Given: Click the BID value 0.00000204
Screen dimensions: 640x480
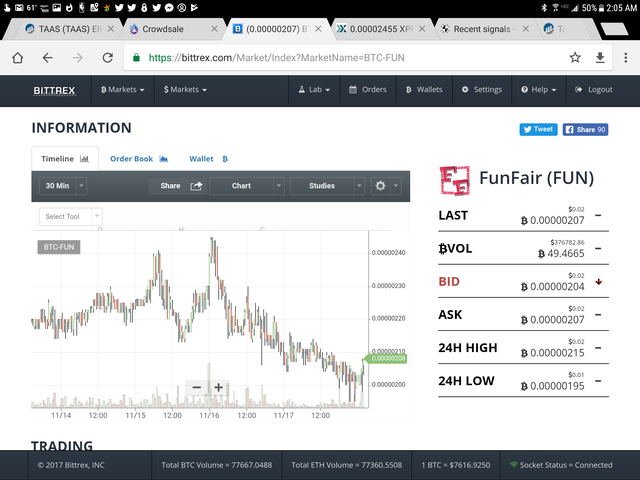Looking at the screenshot, I should (x=553, y=287).
